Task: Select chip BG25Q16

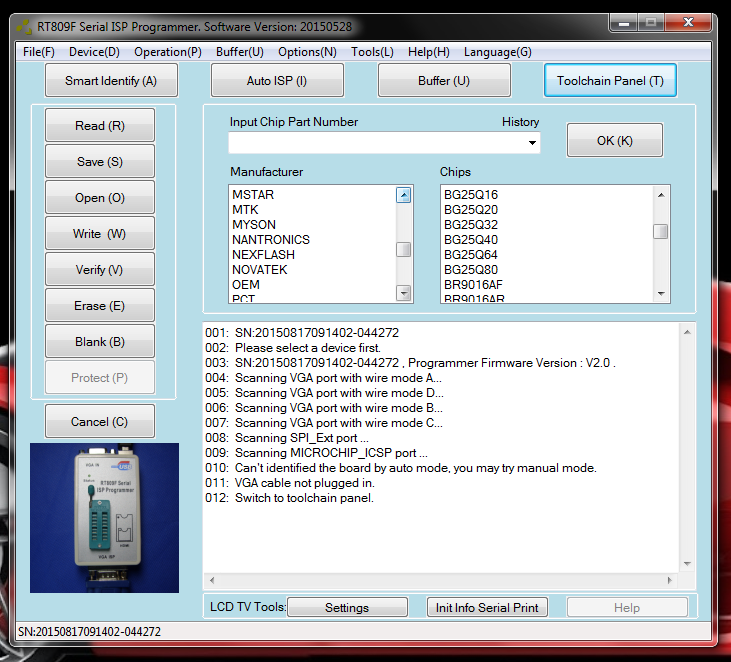Action: point(471,194)
